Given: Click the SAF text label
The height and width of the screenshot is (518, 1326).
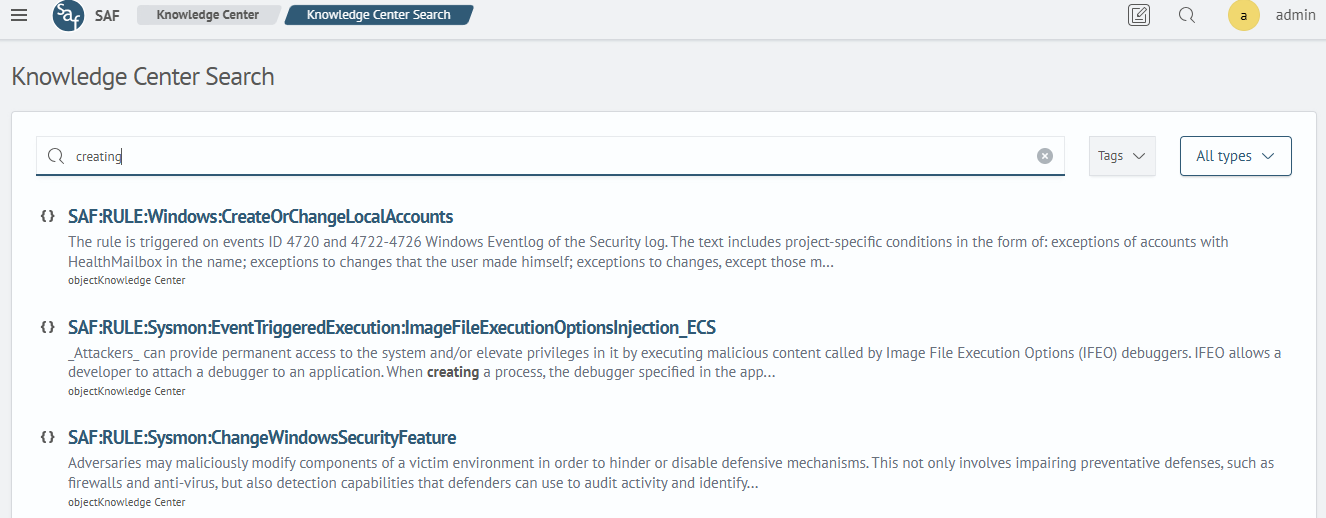Looking at the screenshot, I should 107,16.
